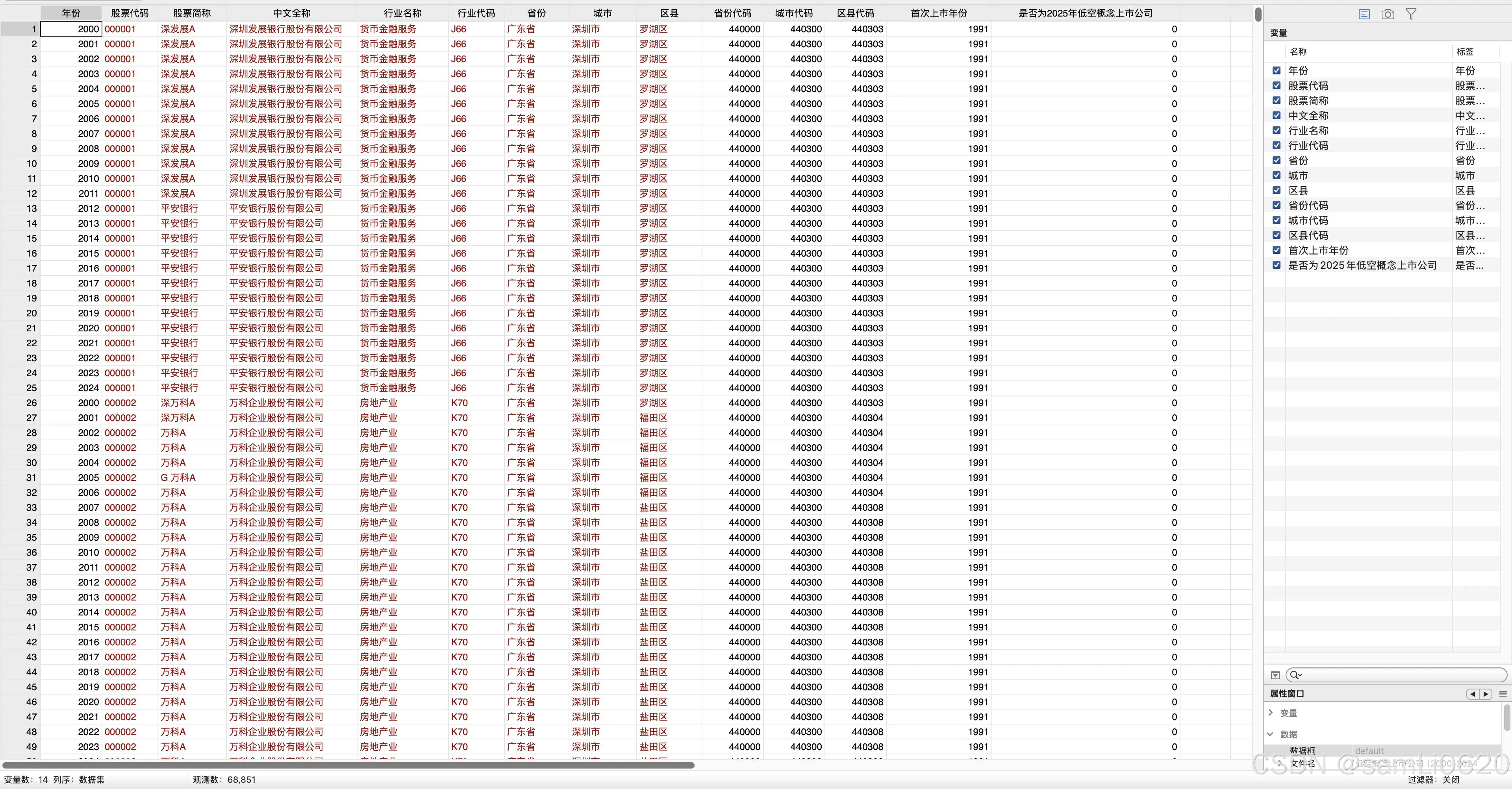Viewport: 1512px width, 789px height.
Task: Uncheck 首次上市年份 variable checkbox
Action: click(x=1276, y=250)
